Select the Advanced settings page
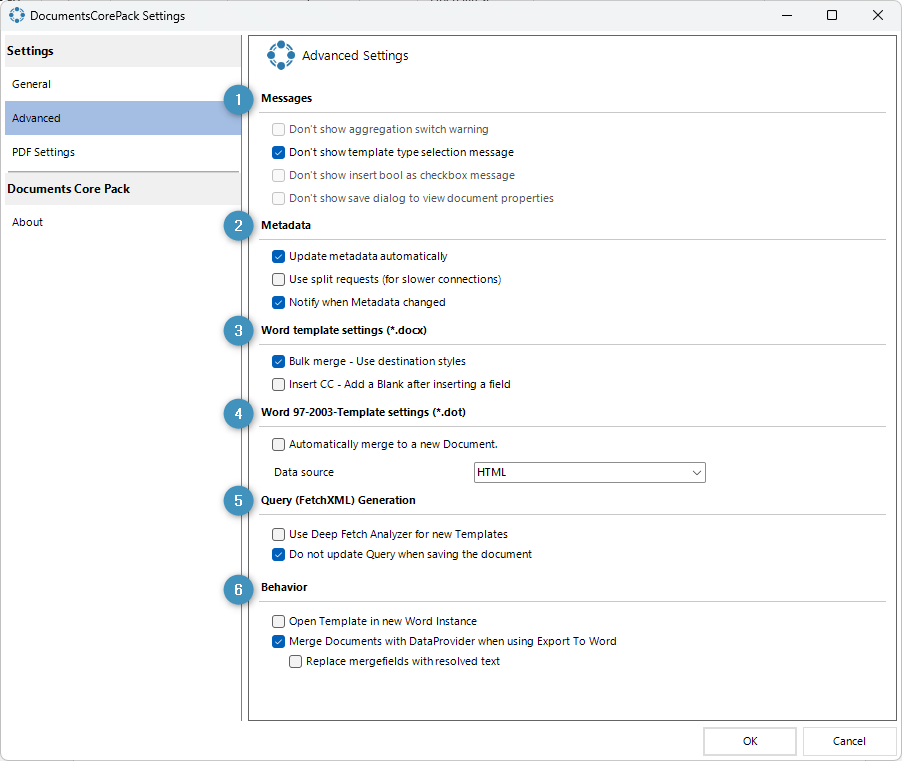 click(123, 118)
